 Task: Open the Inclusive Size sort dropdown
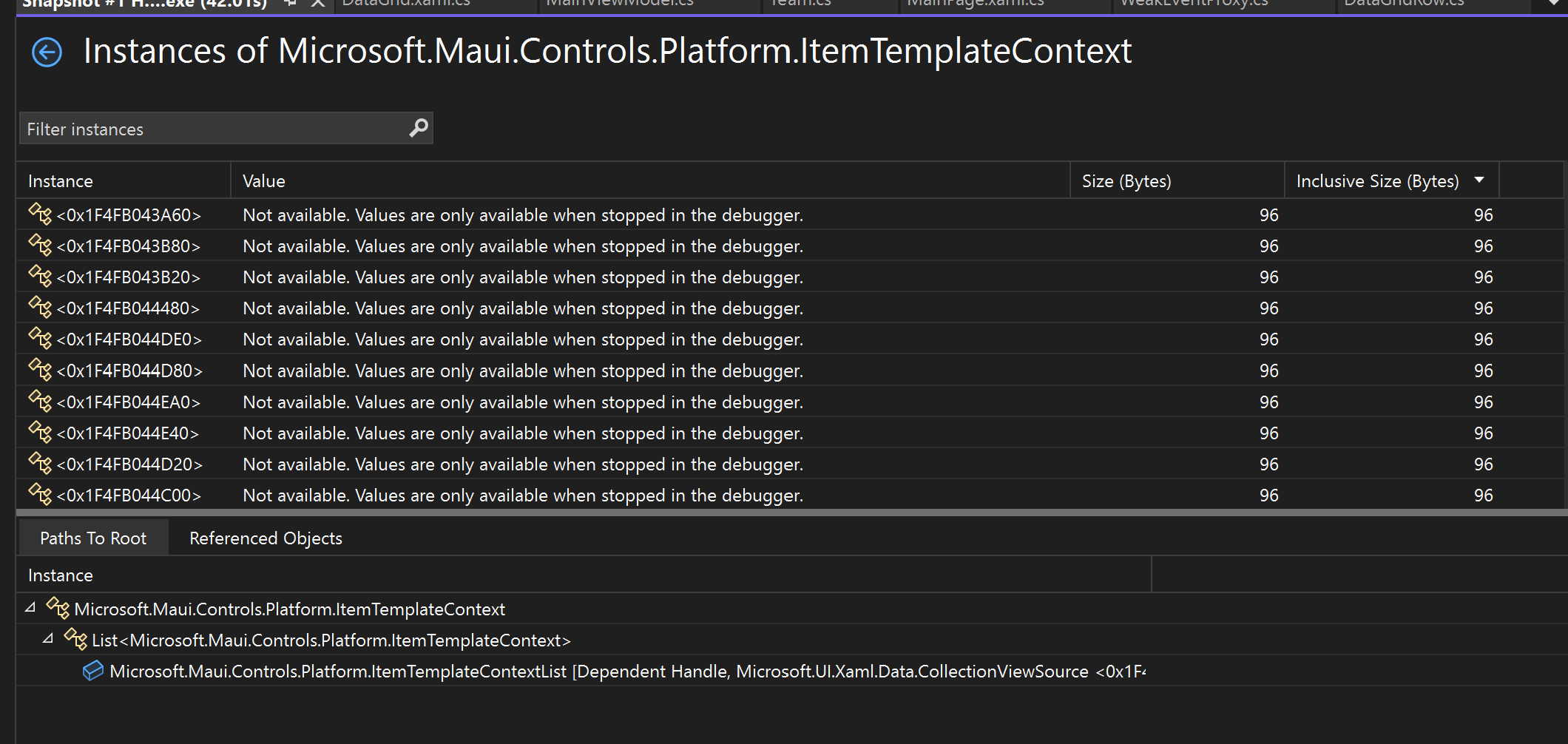[x=1479, y=180]
